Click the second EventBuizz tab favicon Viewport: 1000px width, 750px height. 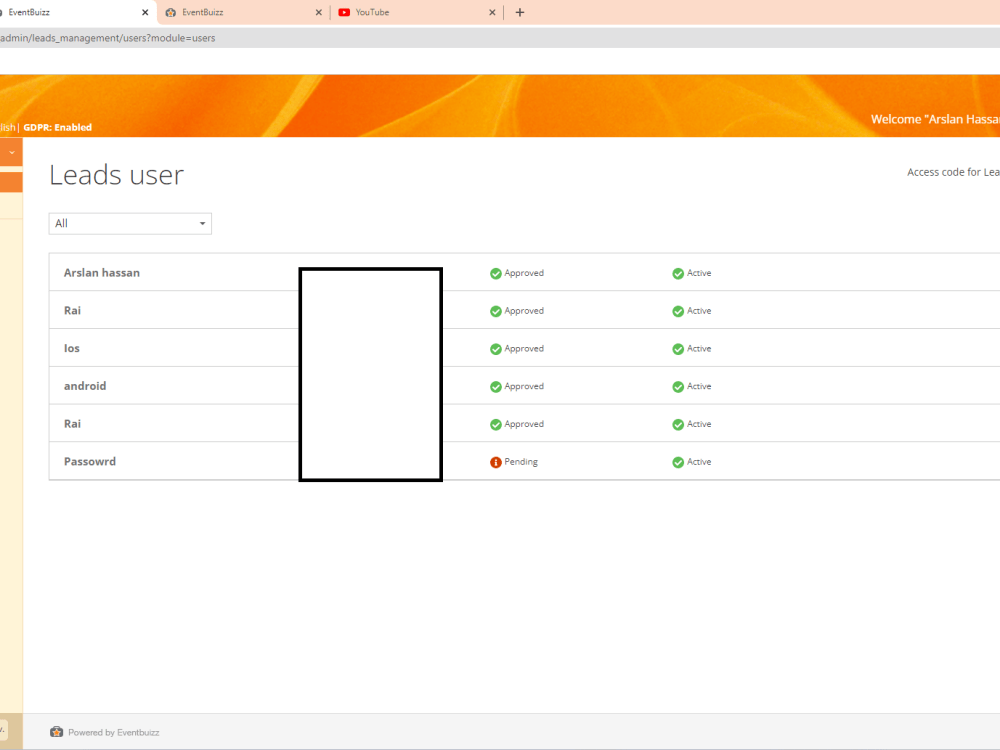[x=171, y=12]
